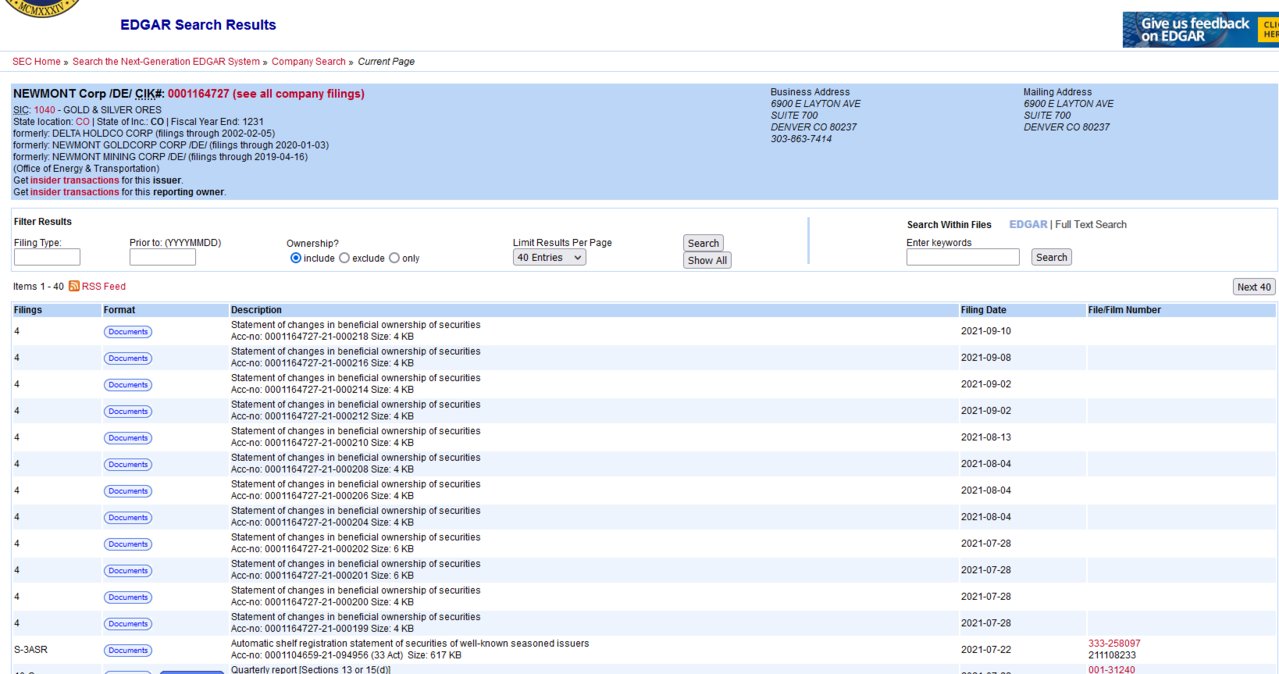Open Documents for Acc-no 0001164727-21-000216
This screenshot has height=674, width=1279.
(128, 358)
